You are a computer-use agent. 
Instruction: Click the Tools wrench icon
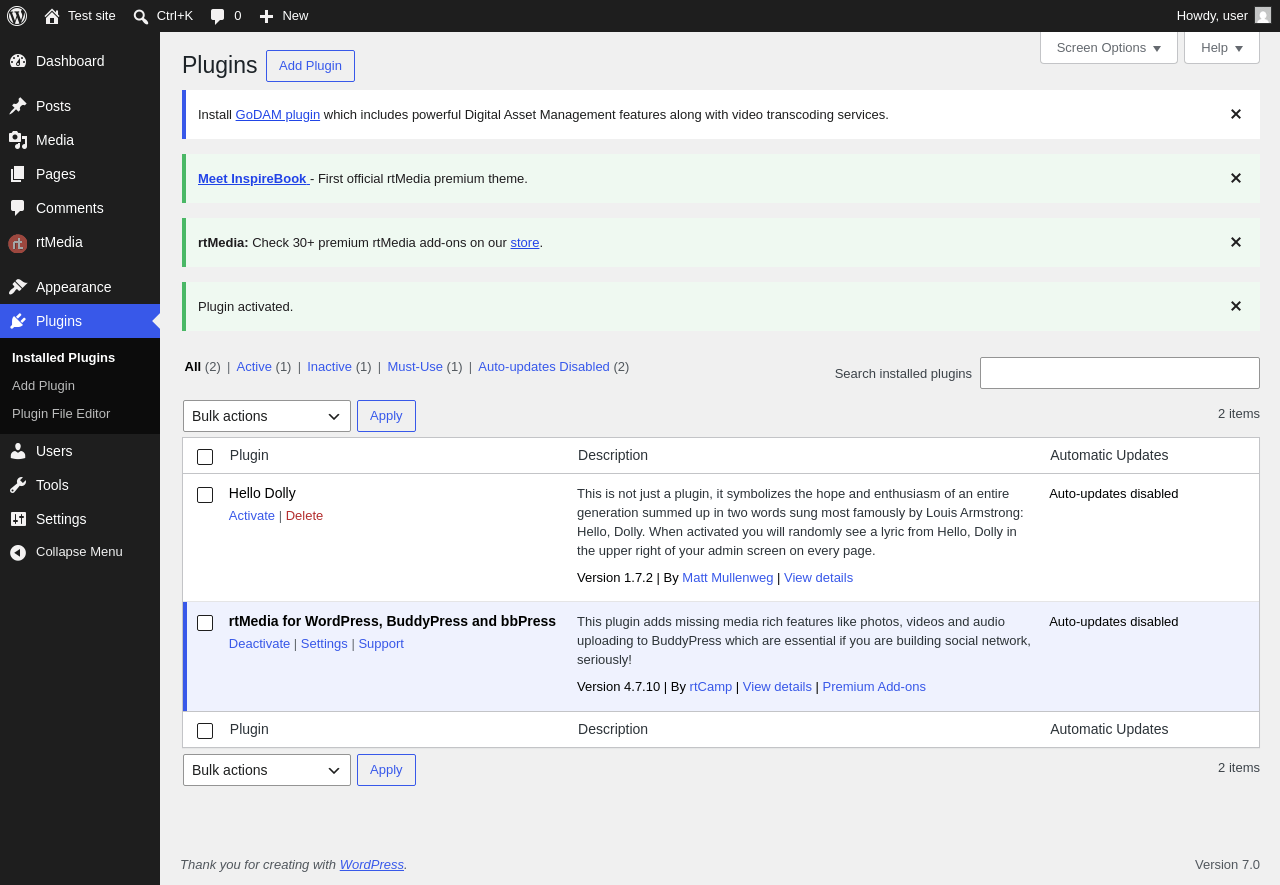click(x=18, y=485)
